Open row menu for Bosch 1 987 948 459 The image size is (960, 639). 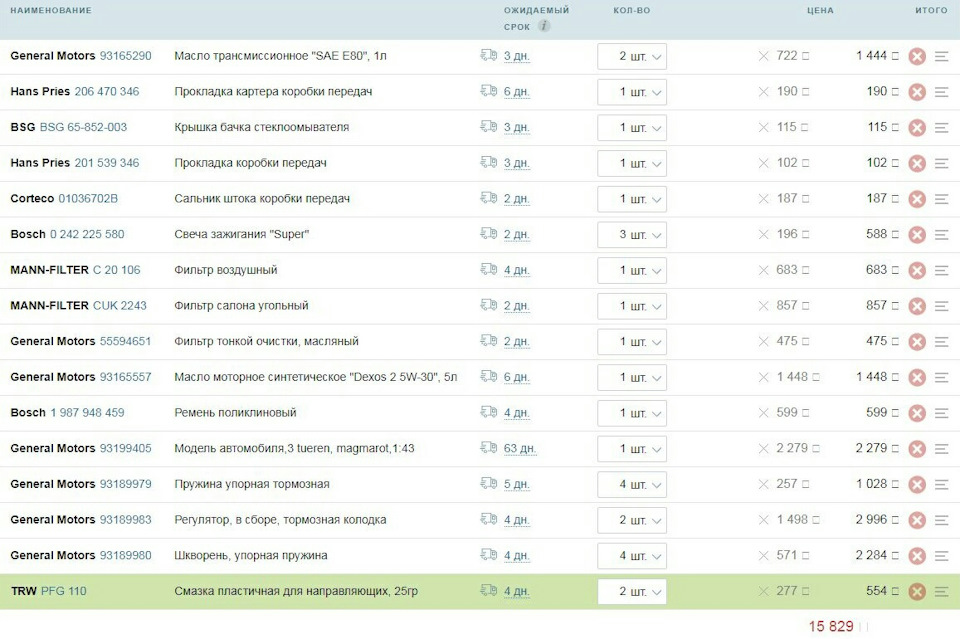pyautogui.click(x=942, y=413)
